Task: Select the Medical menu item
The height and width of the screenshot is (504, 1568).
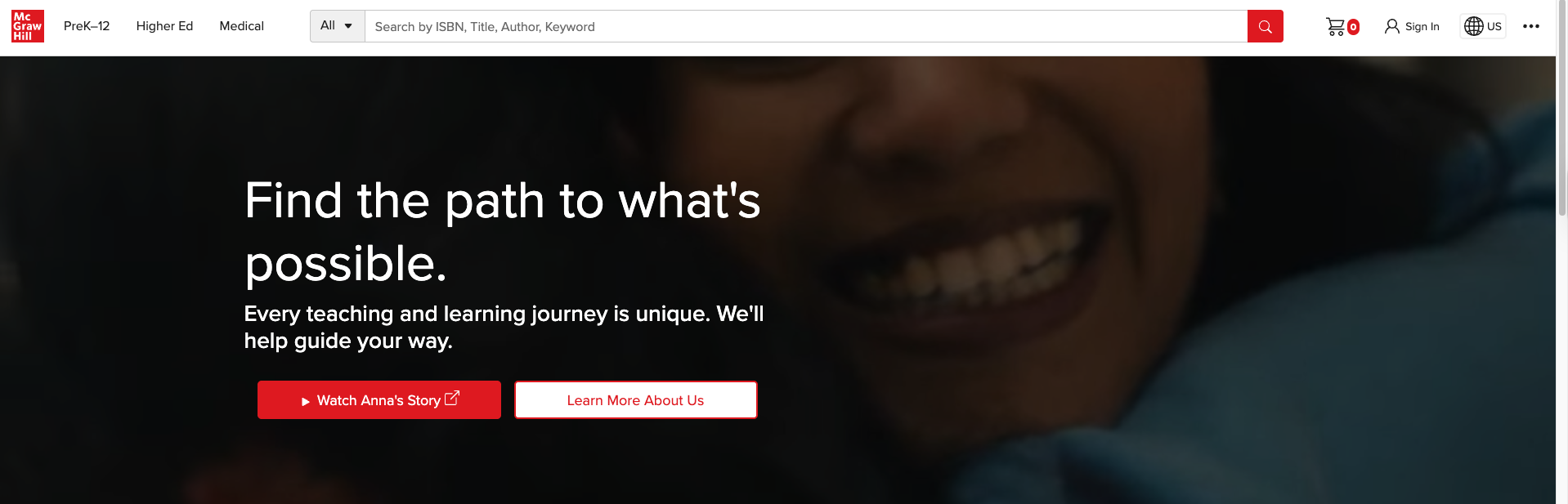Action: 242,26
